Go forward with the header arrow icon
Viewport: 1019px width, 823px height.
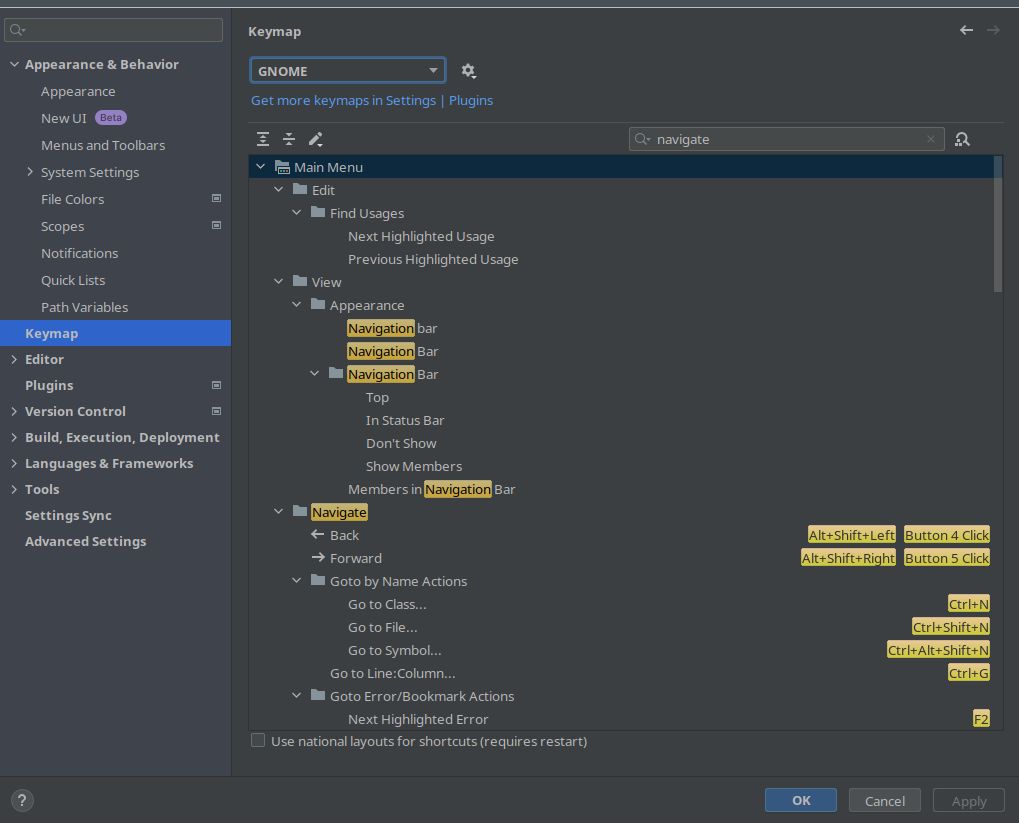[x=993, y=30]
